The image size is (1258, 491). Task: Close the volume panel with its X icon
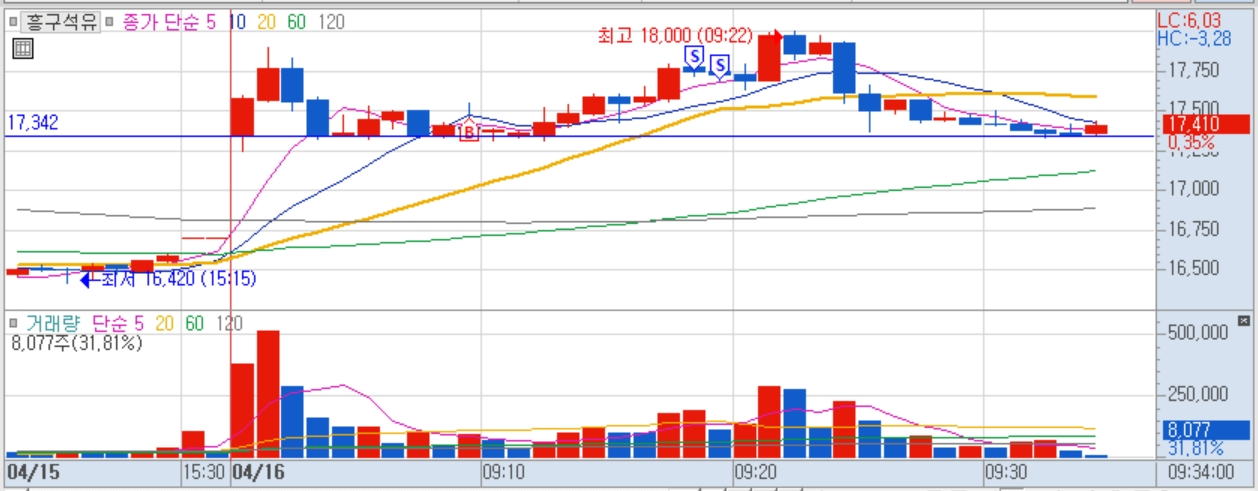click(x=1244, y=321)
